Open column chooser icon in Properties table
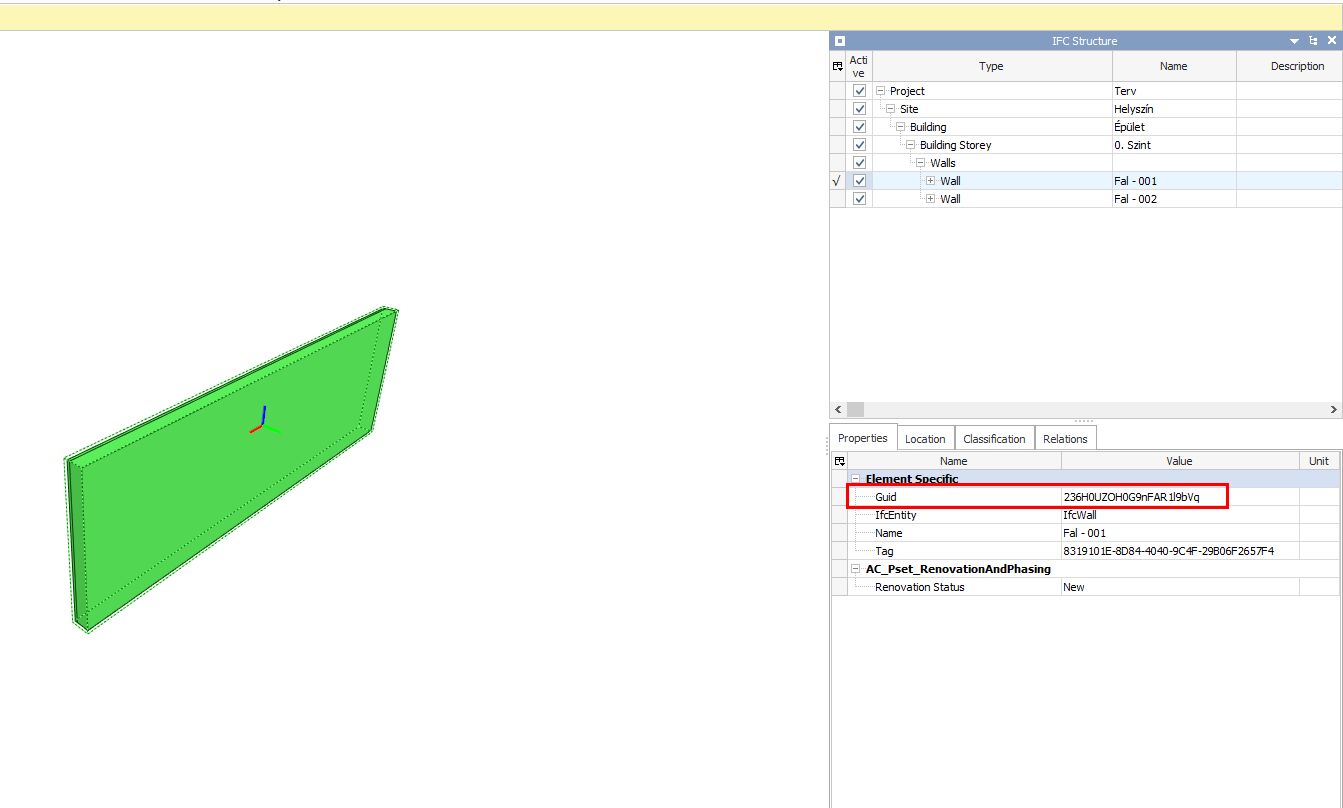Image resolution: width=1343 pixels, height=808 pixels. 839,461
